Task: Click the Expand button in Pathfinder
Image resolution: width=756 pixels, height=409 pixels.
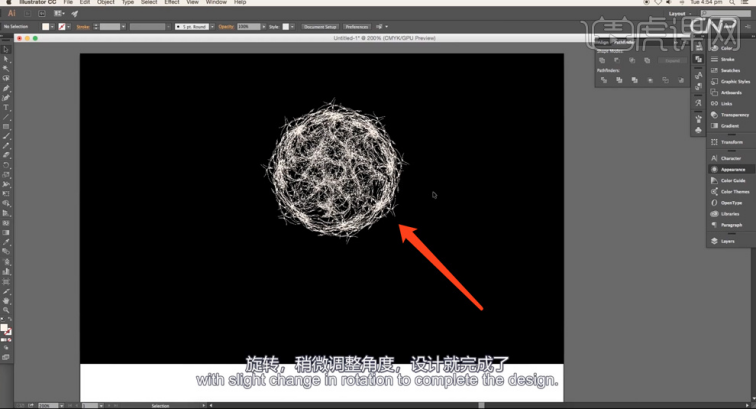Action: pyautogui.click(x=672, y=61)
